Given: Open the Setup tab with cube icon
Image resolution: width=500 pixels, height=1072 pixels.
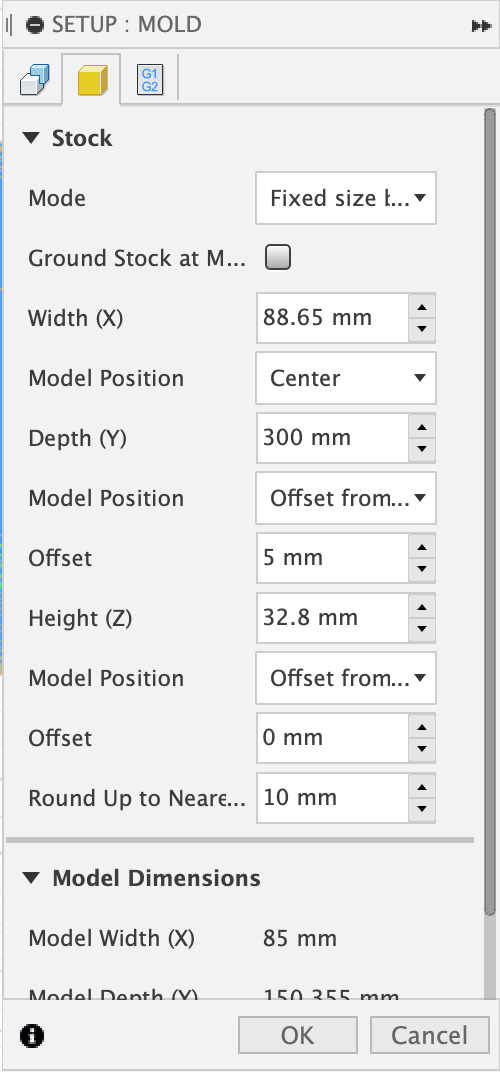Looking at the screenshot, I should 34,79.
